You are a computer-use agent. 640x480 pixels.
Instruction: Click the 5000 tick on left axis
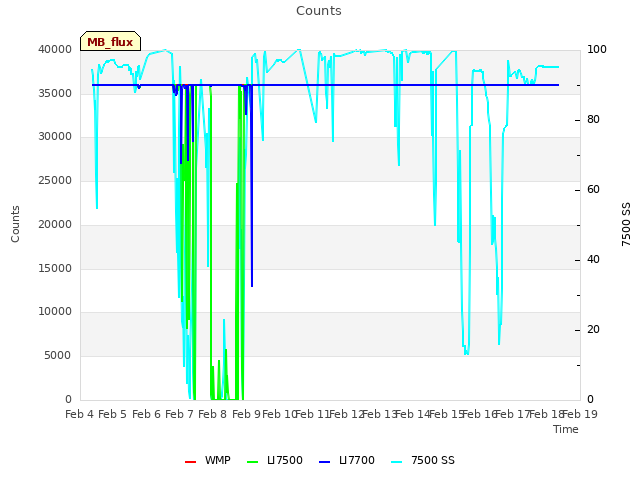[58, 356]
